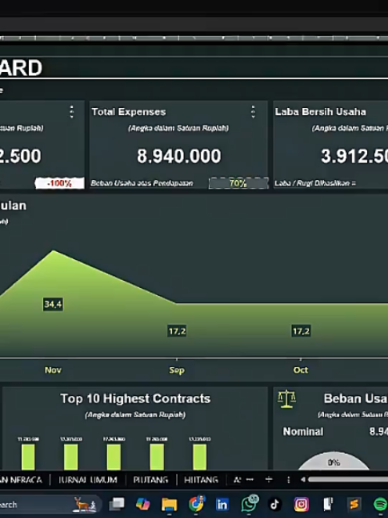Select the green area chart peak at Nov
388x518 pixels.
(53, 251)
